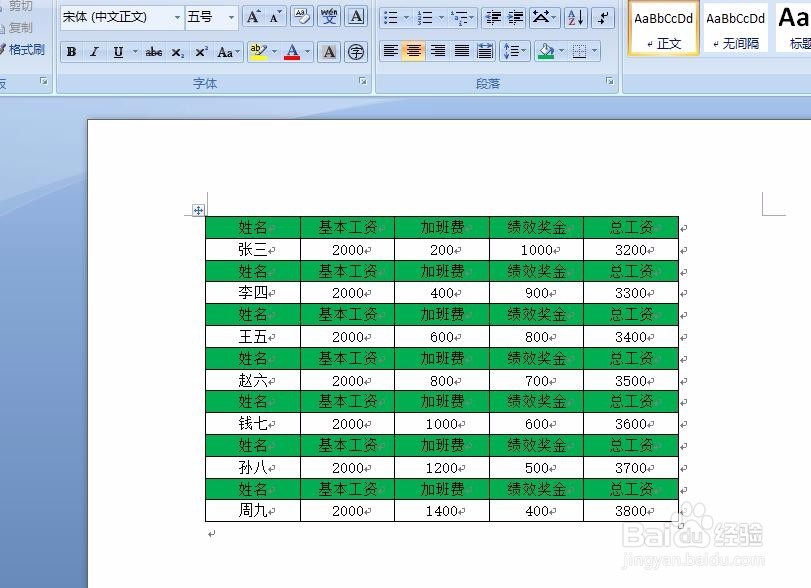This screenshot has width=811, height=588.
Task: Click the cell containing 赵六
Action: 253,381
